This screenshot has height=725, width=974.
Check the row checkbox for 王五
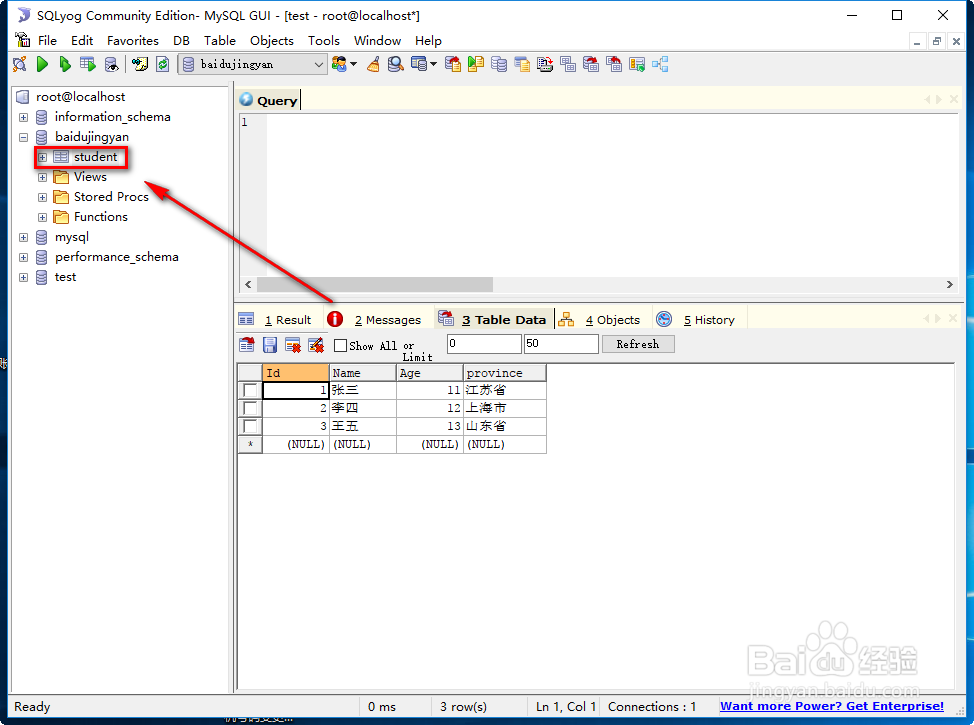[x=250, y=426]
